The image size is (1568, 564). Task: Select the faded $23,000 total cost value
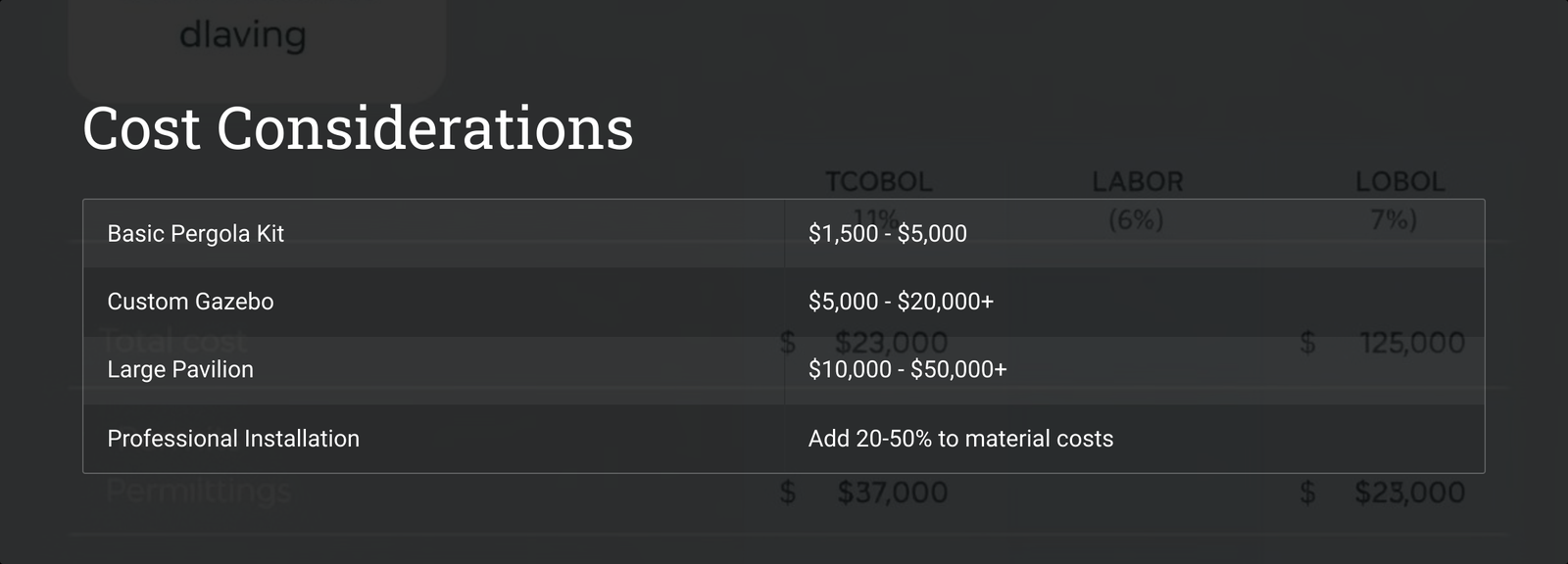click(x=891, y=343)
